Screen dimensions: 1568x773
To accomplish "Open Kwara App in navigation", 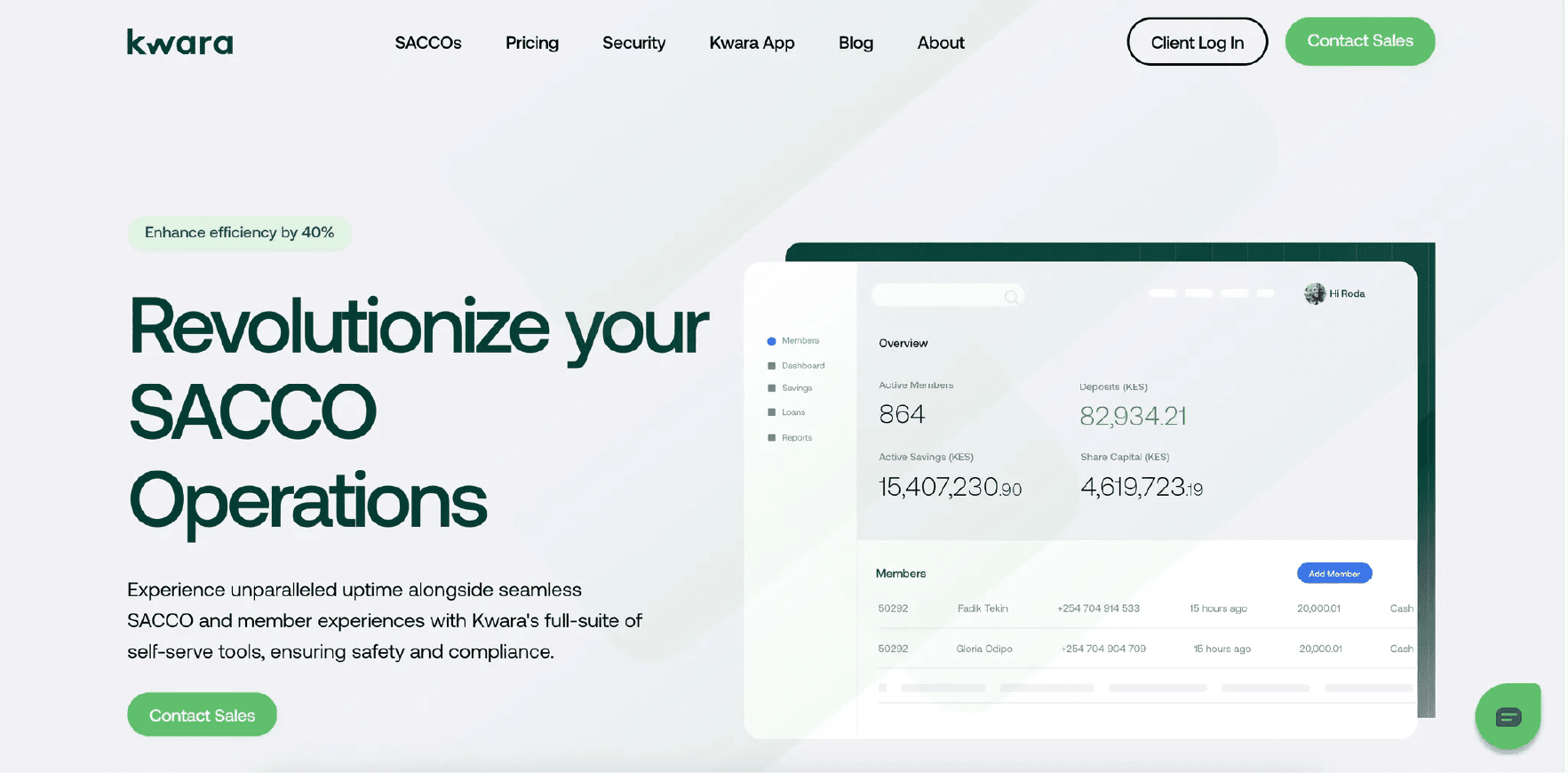I will coord(752,43).
